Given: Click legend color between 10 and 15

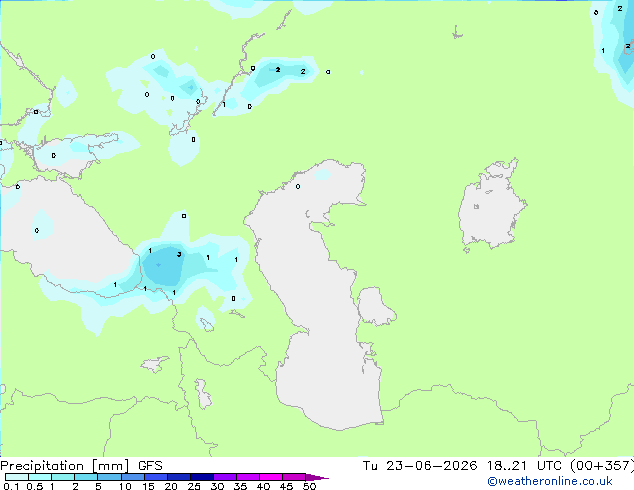Looking at the screenshot, I should point(132,477).
